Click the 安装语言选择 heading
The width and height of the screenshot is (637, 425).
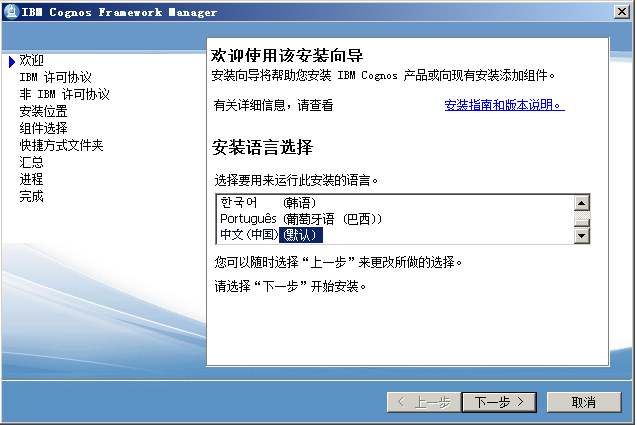(262, 147)
